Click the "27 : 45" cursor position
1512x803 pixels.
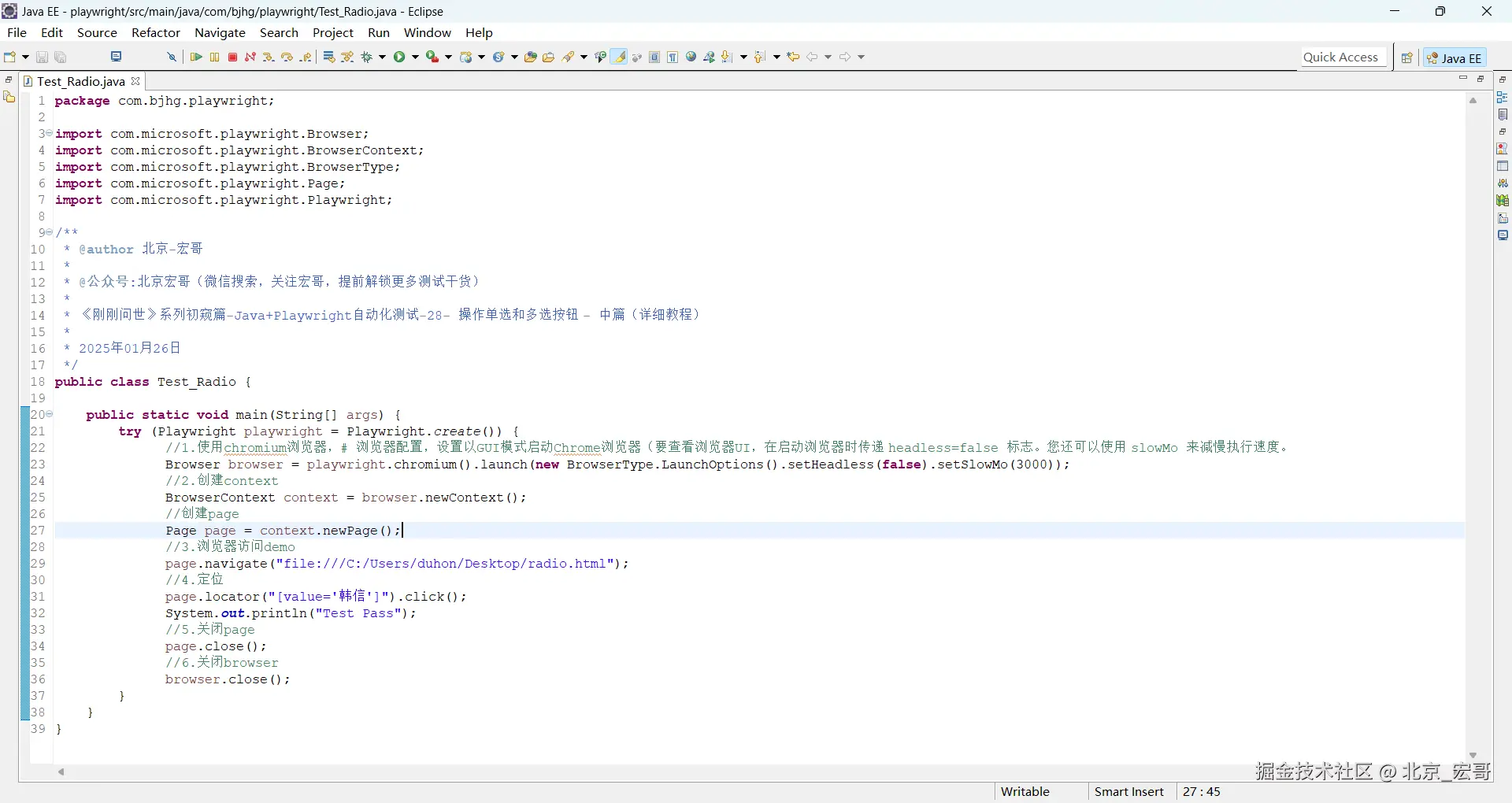click(x=1202, y=792)
